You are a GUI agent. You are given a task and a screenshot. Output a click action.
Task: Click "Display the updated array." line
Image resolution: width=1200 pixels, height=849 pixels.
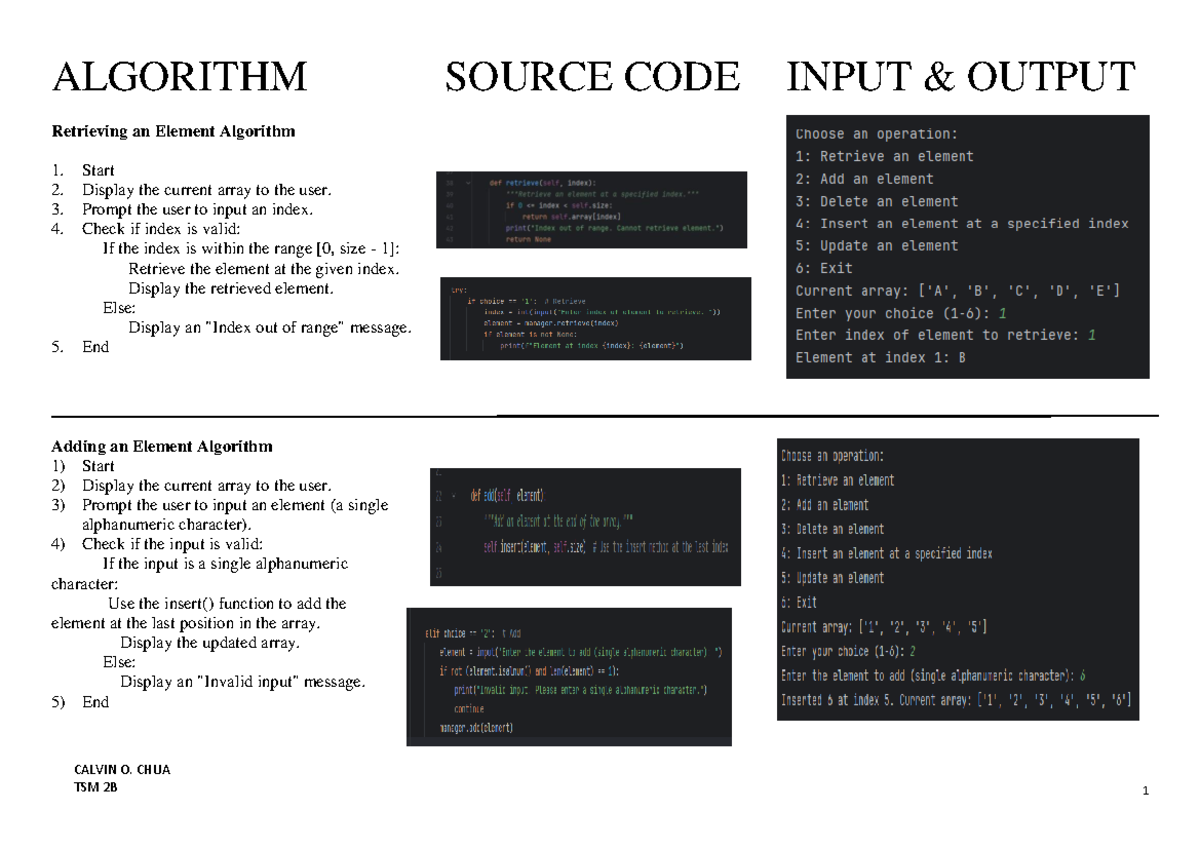[210, 643]
